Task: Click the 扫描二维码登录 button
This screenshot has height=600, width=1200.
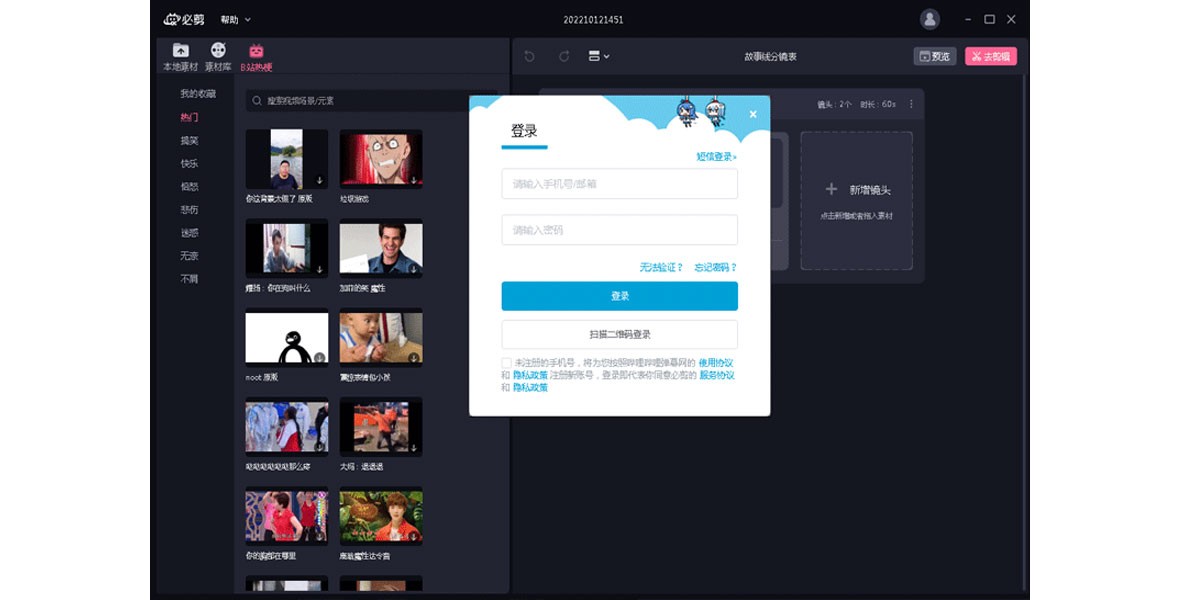Action: click(x=620, y=334)
